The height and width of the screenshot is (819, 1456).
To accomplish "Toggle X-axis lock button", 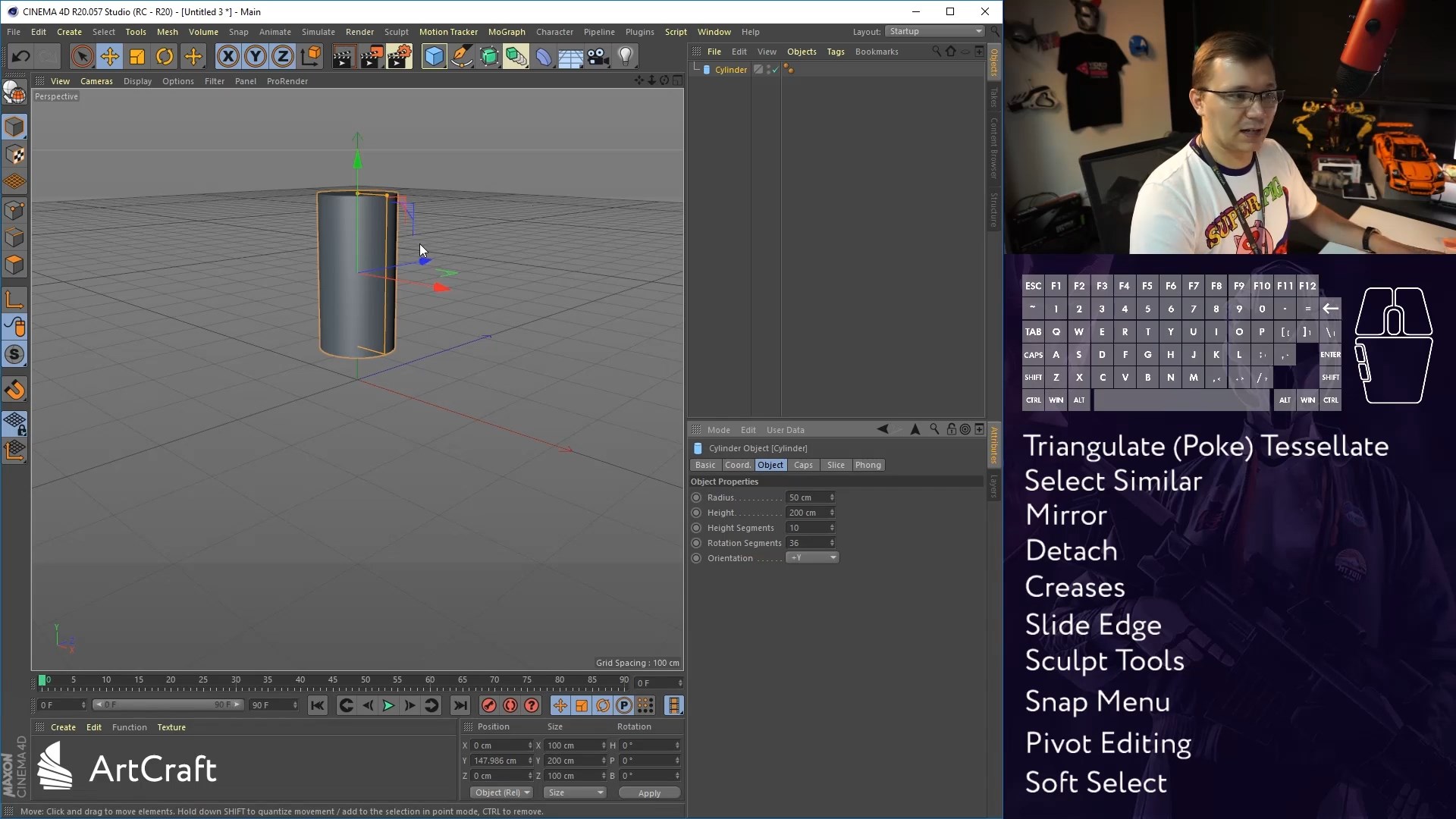I will 227,57.
